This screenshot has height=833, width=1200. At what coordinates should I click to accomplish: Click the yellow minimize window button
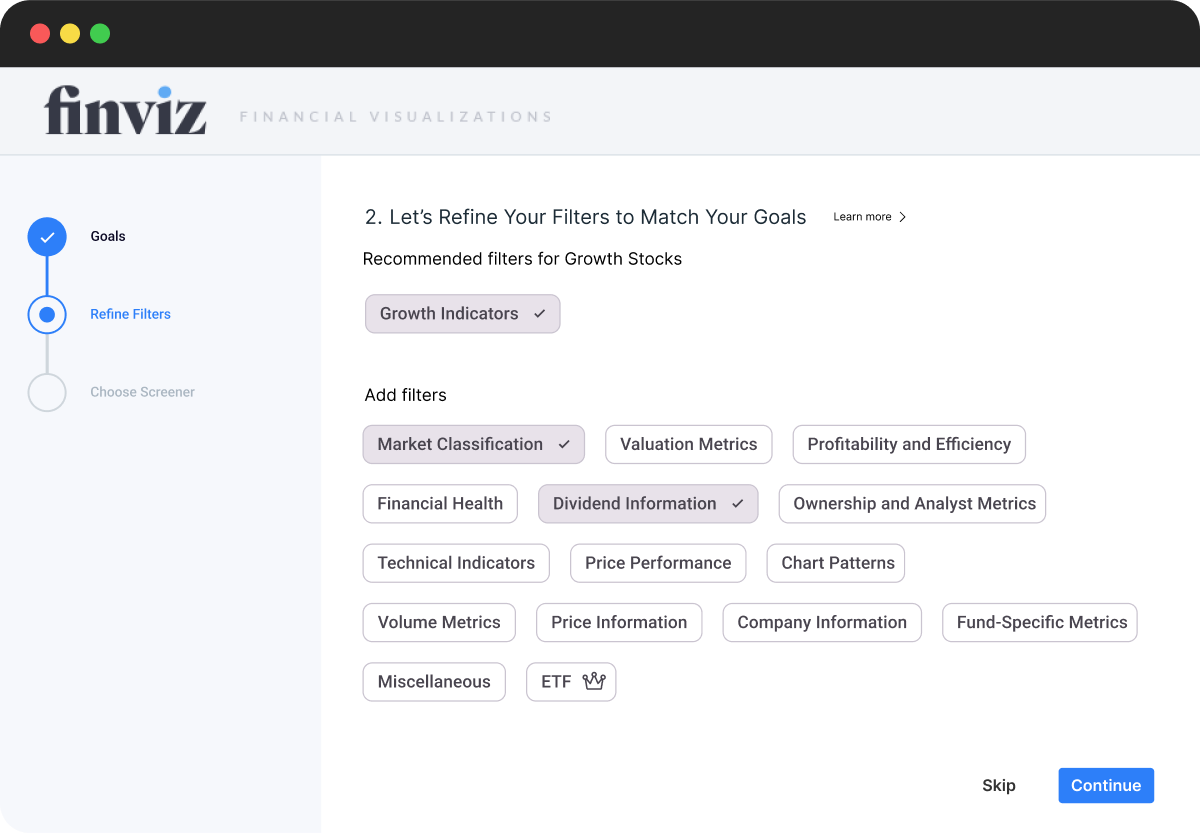[x=70, y=33]
